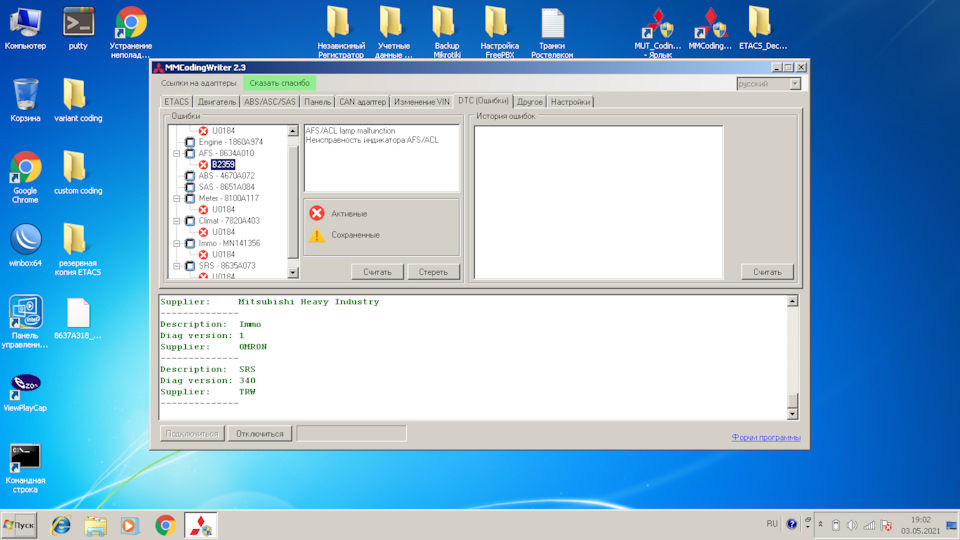Viewport: 960px width, 540px height.
Task: Click the network signal tray icon
Action: coord(869,525)
